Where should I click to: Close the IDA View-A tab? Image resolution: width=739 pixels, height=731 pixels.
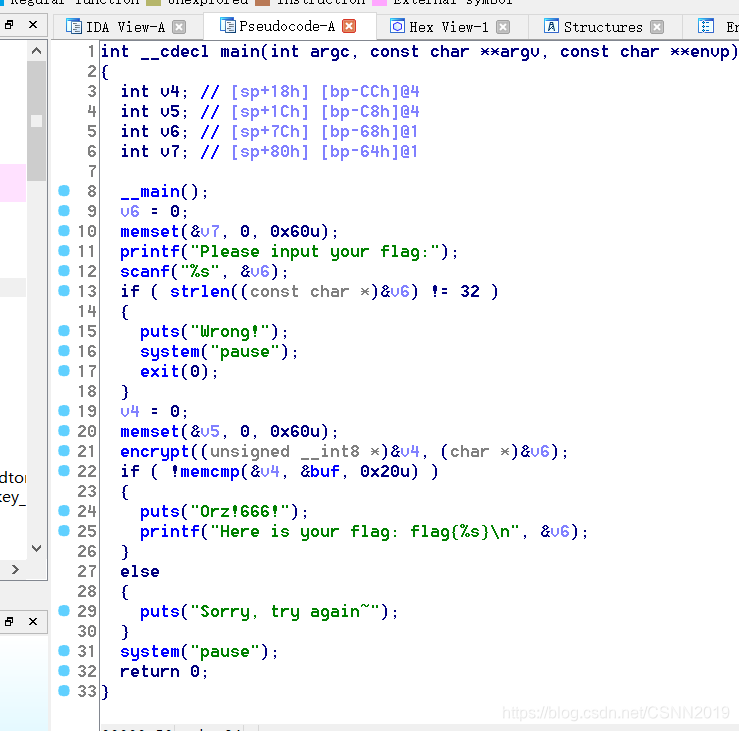179,27
